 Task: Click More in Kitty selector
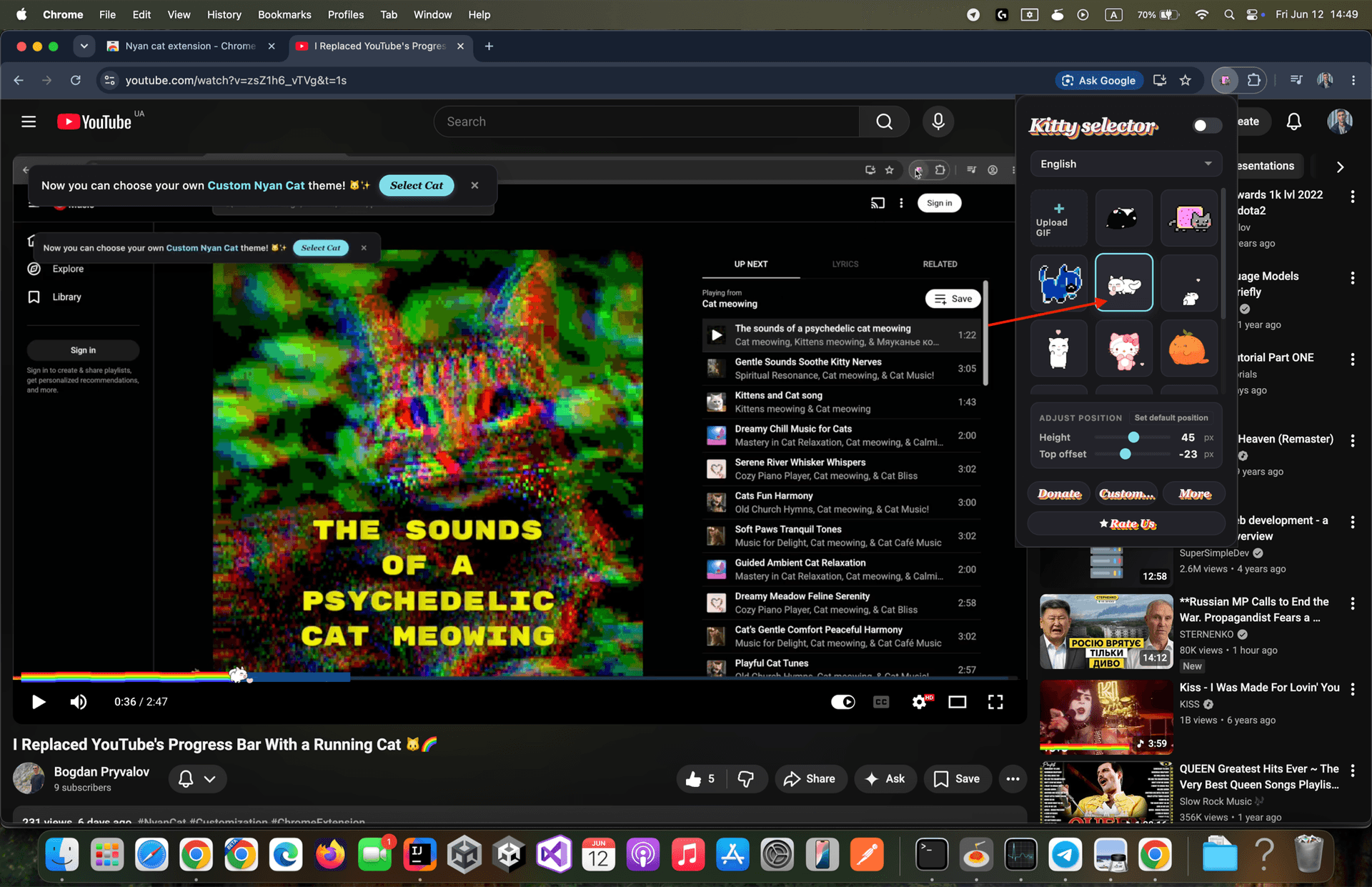click(1194, 494)
